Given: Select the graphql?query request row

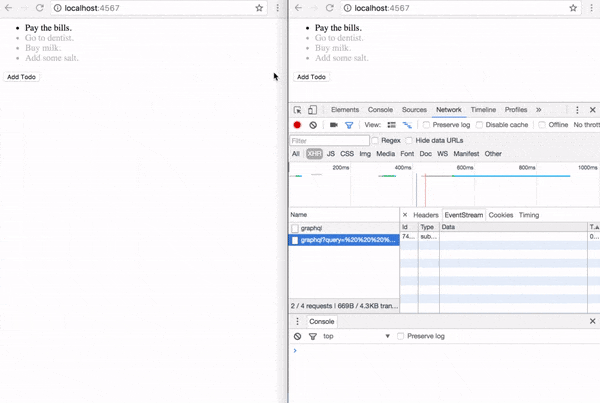Looking at the screenshot, I should point(344,240).
